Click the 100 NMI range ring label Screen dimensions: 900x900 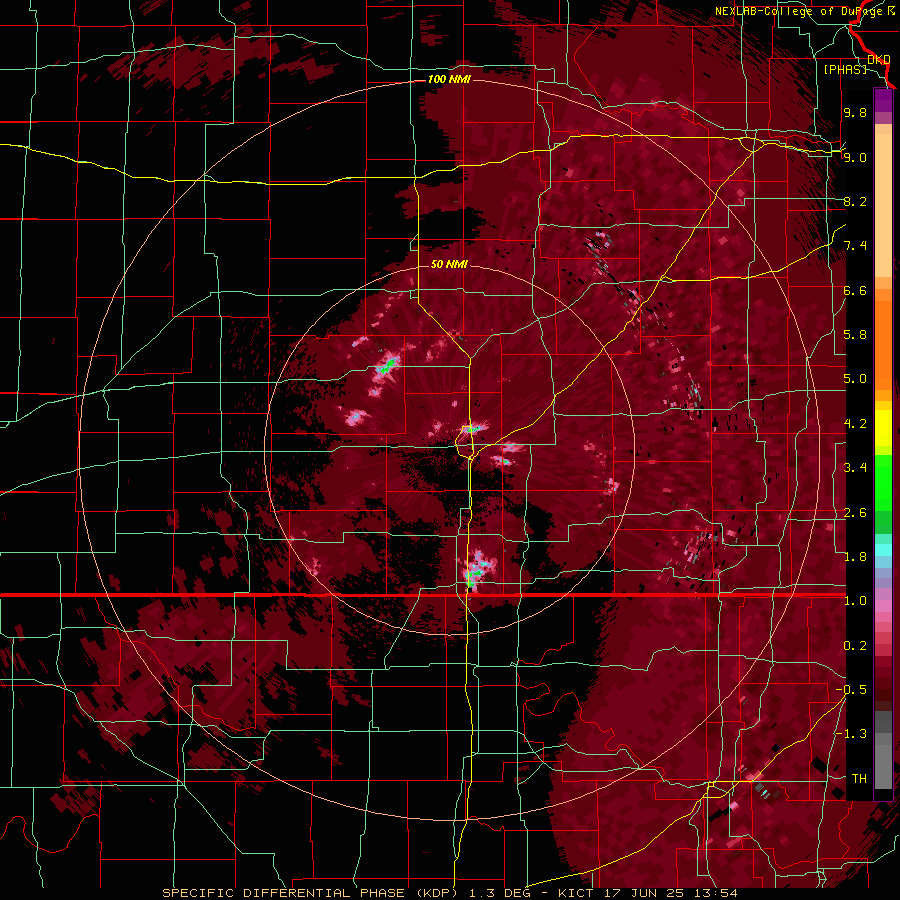pos(449,79)
